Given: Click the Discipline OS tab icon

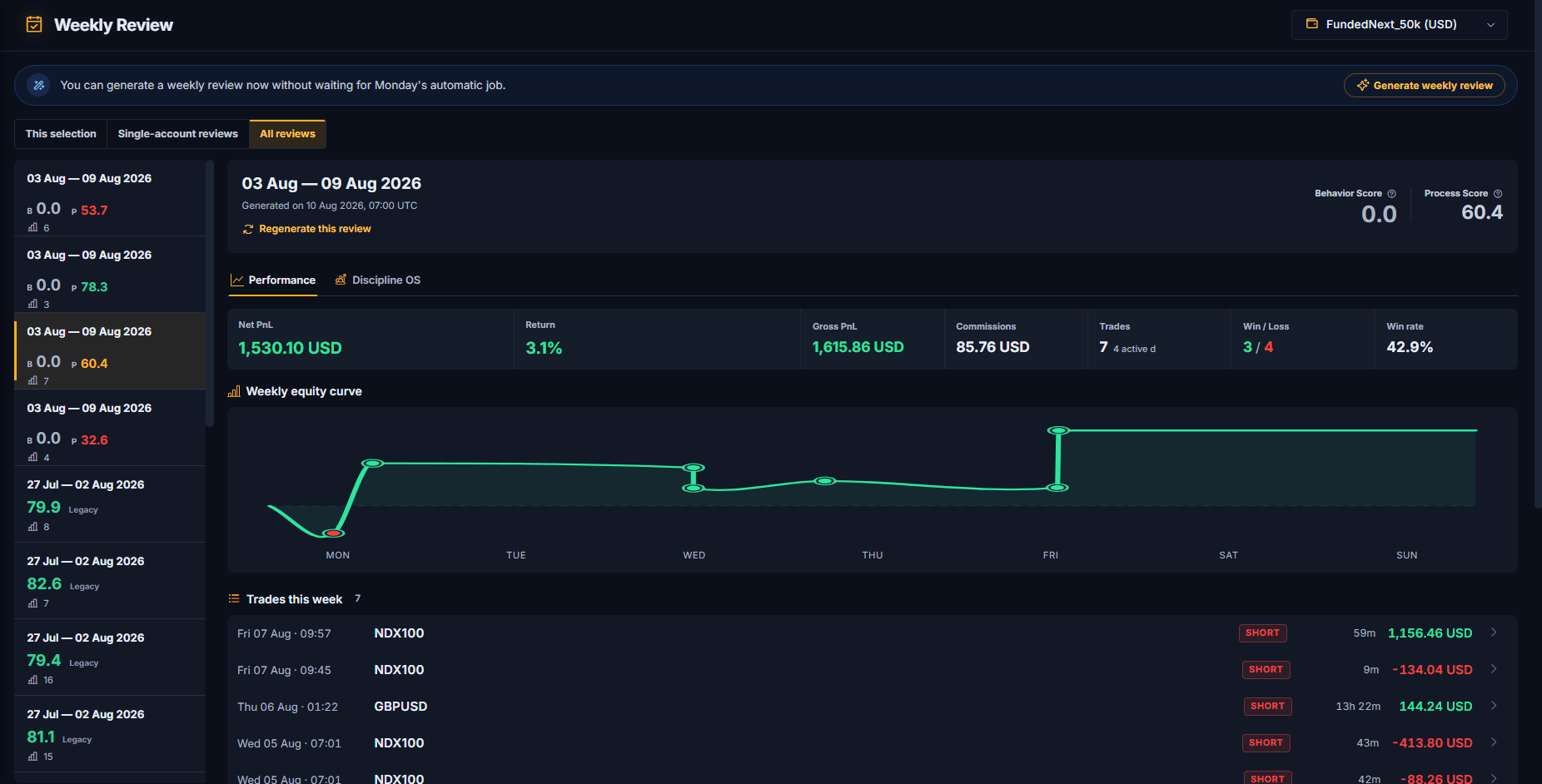Looking at the screenshot, I should click(341, 280).
